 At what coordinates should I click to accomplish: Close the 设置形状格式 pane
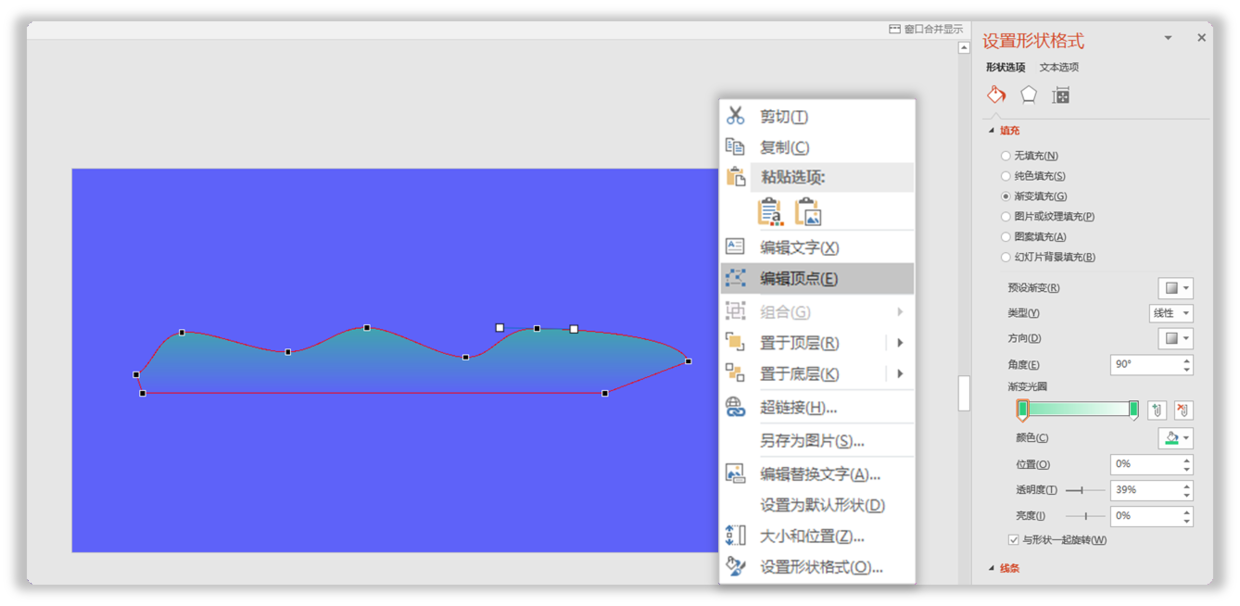(1201, 38)
